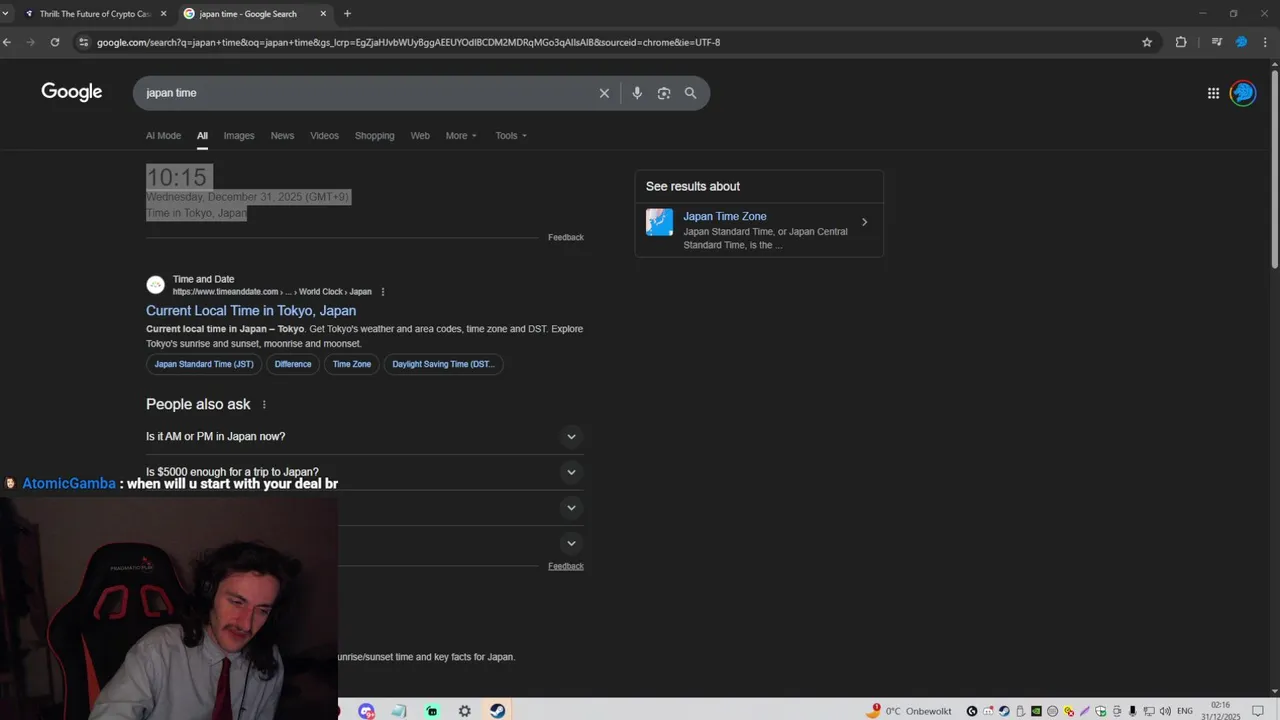Open the media control icon in Chrome toolbar

pyautogui.click(x=1216, y=42)
